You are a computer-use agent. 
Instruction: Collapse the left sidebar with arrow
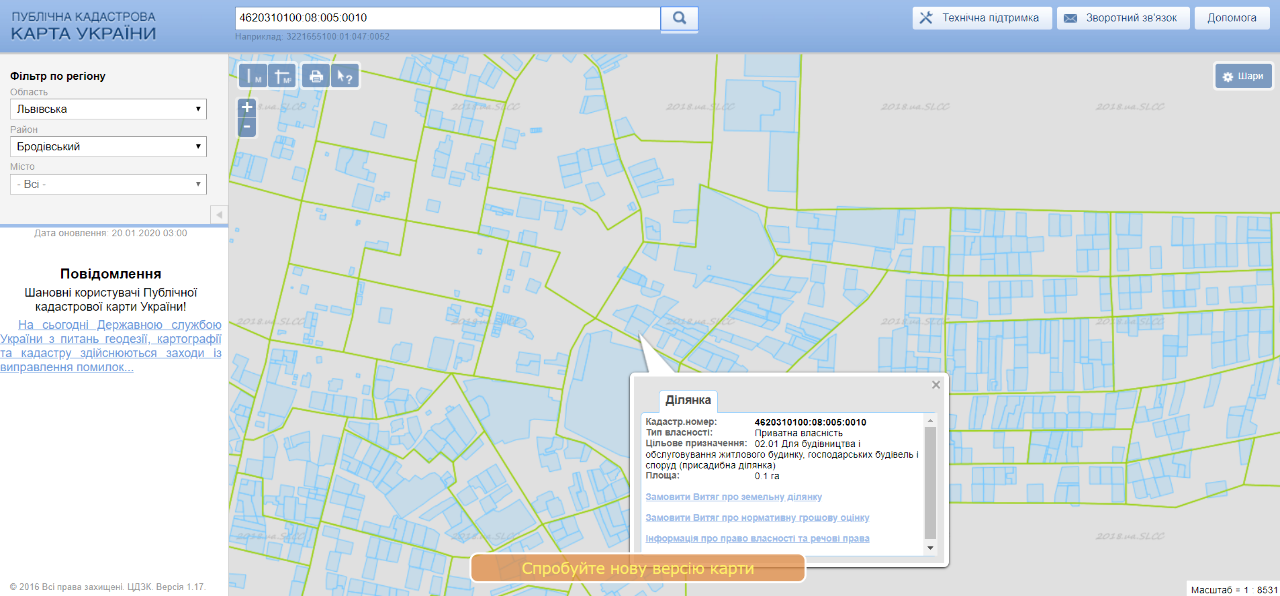pyautogui.click(x=219, y=215)
